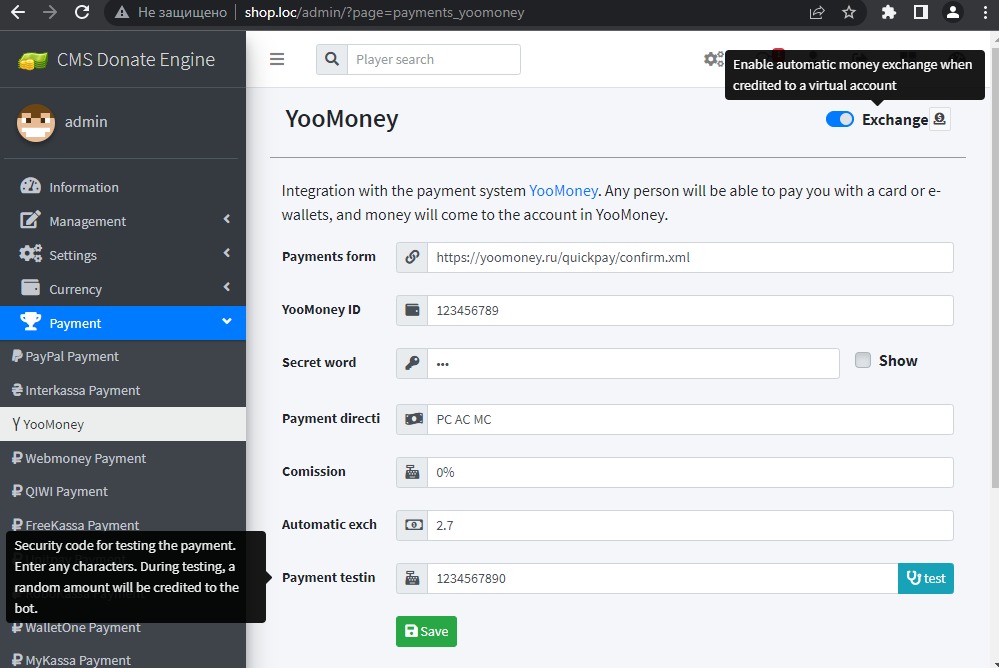Click the exchange info icon beside Exchange
This screenshot has height=668, width=999.
point(939,119)
